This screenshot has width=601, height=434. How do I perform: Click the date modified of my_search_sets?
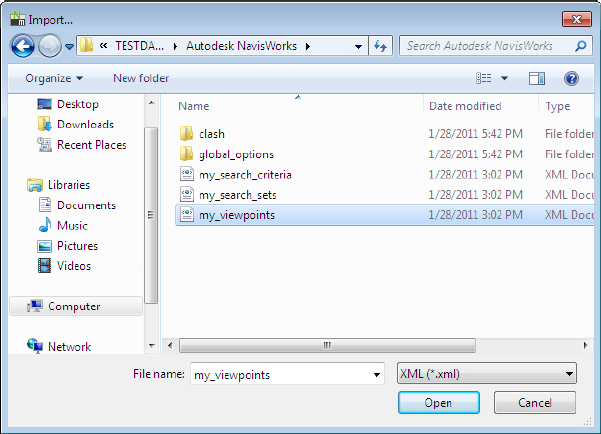475,195
